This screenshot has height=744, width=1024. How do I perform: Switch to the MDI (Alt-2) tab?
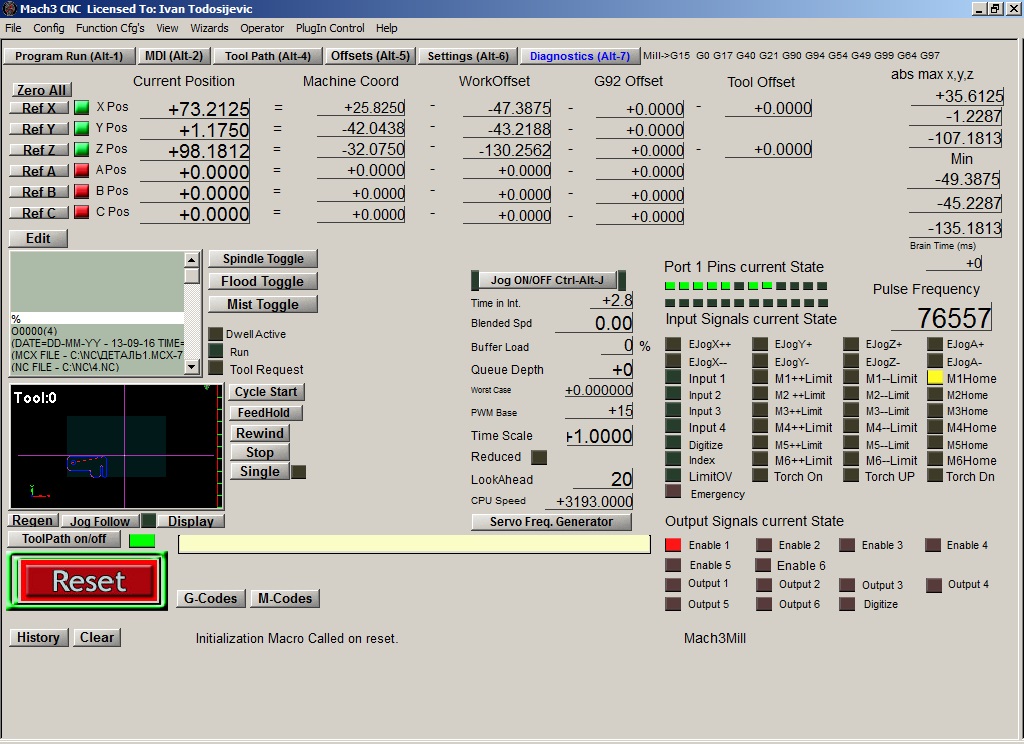(x=174, y=56)
